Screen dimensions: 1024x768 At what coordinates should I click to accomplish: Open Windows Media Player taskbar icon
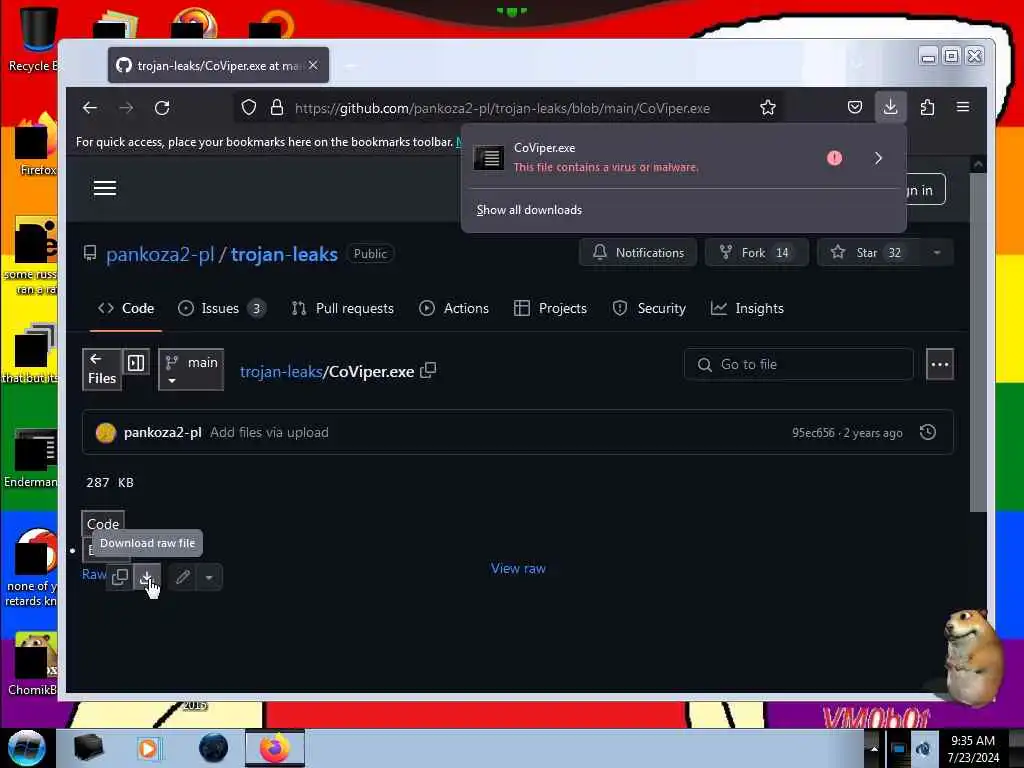(x=148, y=748)
